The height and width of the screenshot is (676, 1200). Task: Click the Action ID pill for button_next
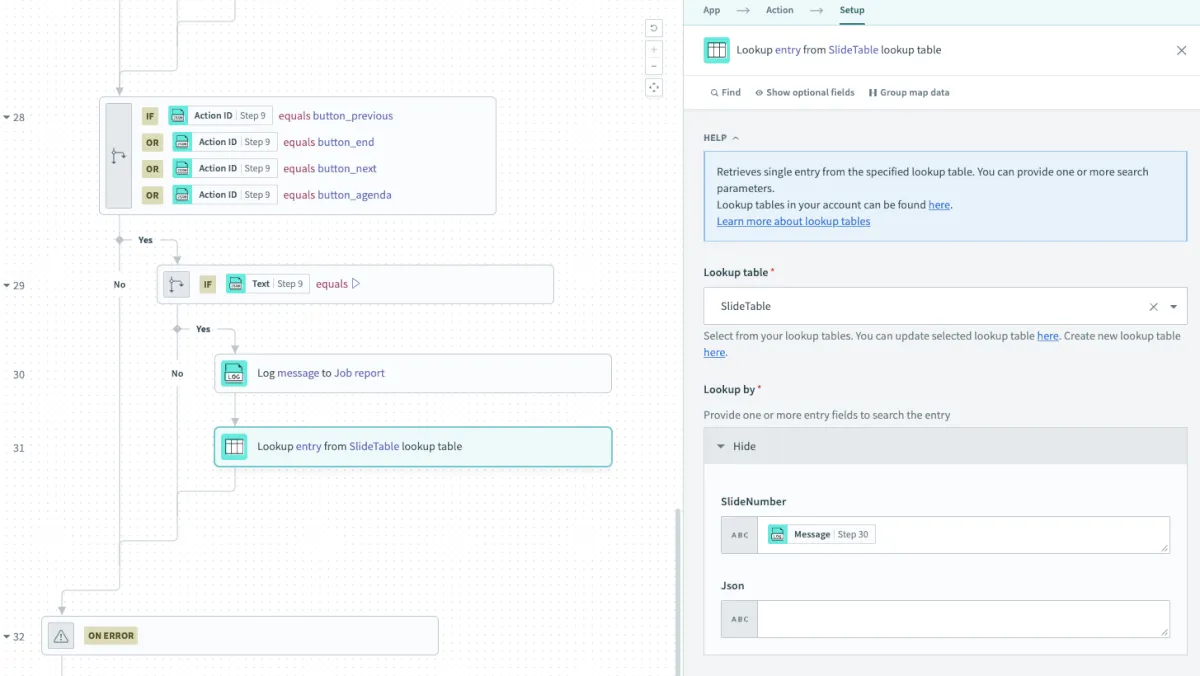tap(224, 168)
